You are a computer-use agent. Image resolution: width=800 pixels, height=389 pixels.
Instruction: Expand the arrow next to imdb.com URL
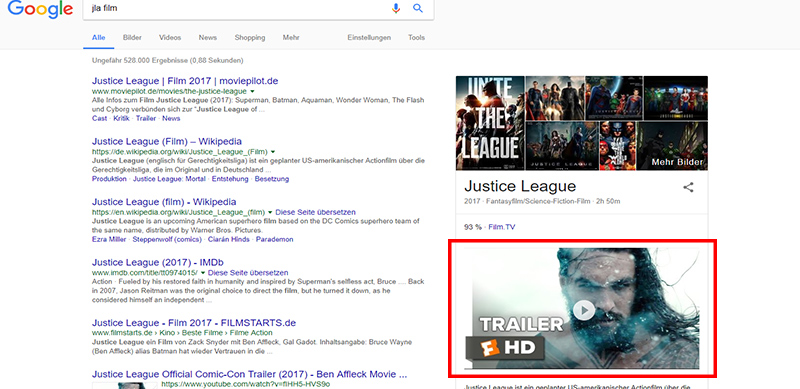[203, 273]
